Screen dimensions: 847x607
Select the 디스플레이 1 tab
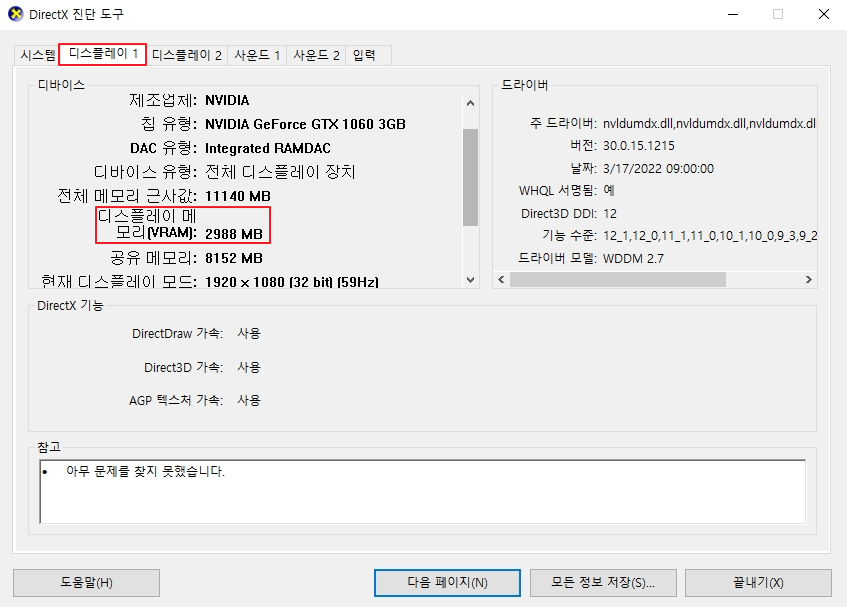point(103,54)
